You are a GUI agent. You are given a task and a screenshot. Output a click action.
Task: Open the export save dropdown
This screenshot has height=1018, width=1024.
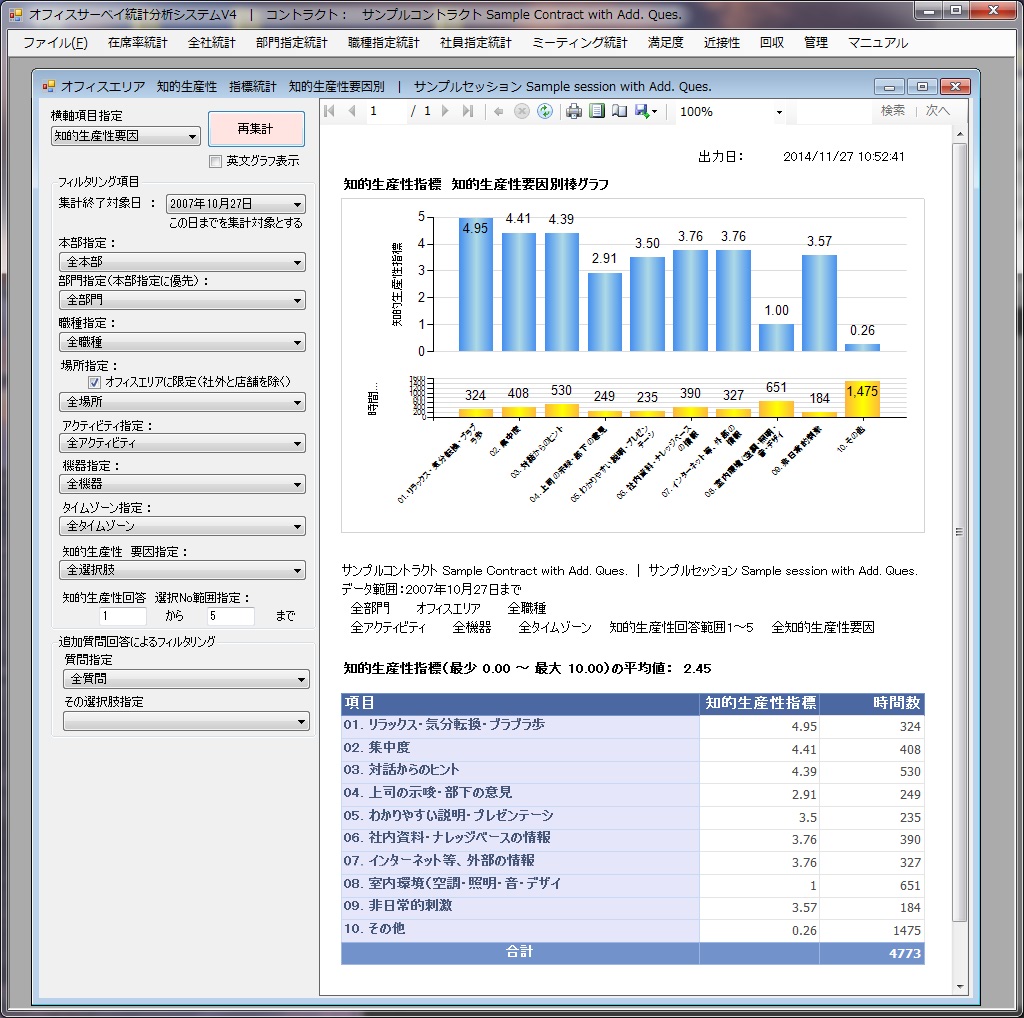click(646, 112)
